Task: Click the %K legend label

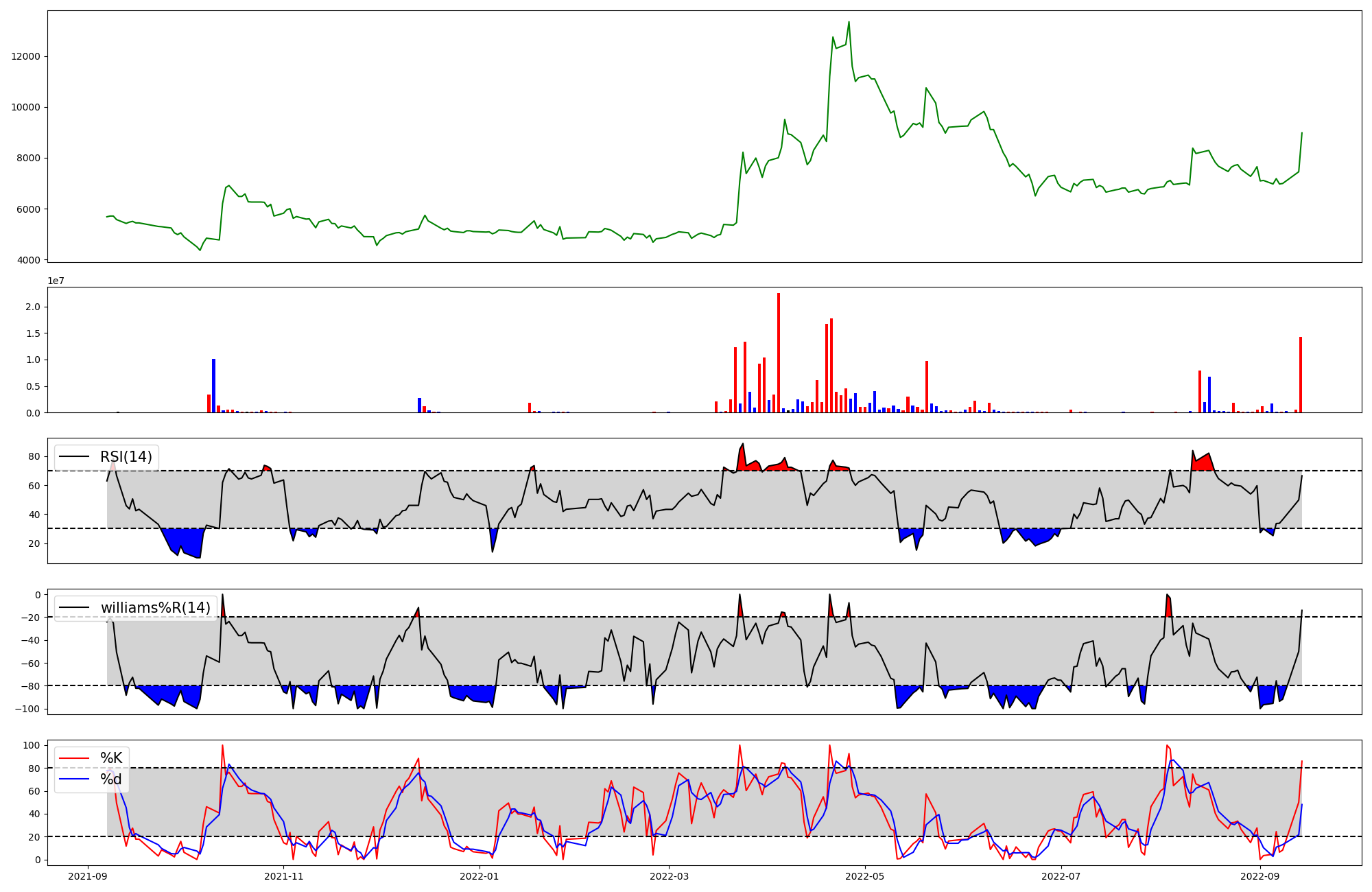Action: pos(111,758)
